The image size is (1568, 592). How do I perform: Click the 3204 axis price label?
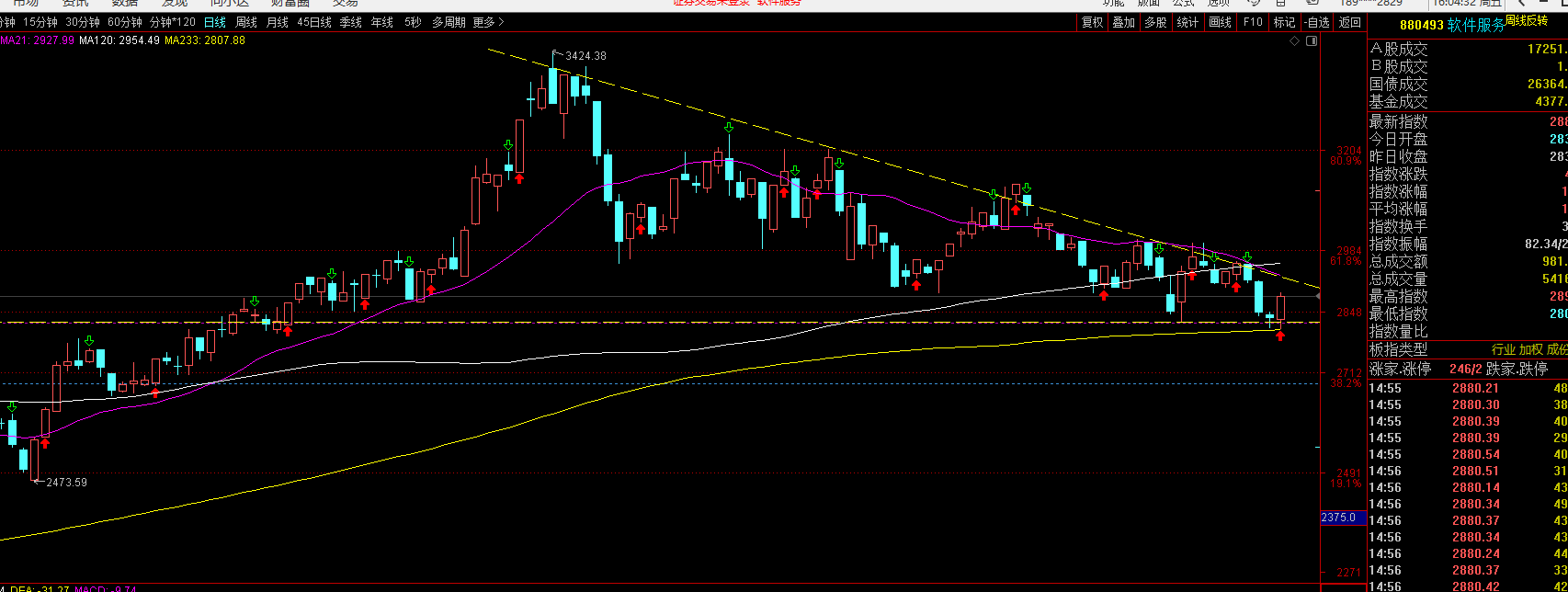tap(1349, 151)
